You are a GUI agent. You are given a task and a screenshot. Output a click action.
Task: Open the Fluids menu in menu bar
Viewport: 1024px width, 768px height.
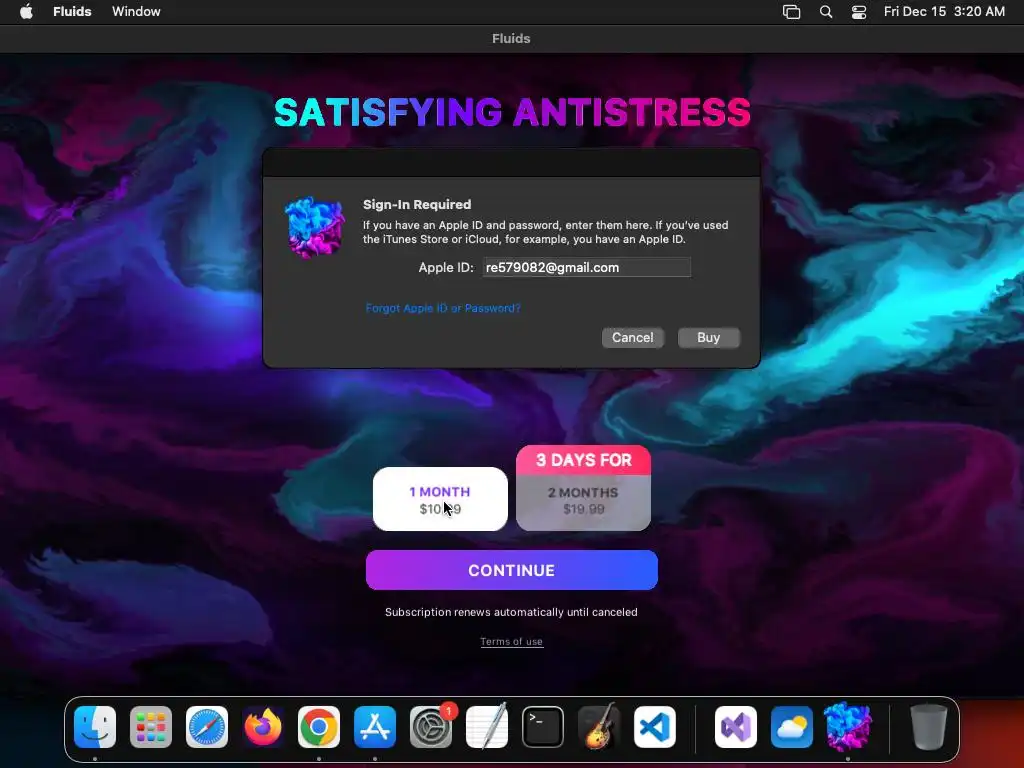(72, 11)
